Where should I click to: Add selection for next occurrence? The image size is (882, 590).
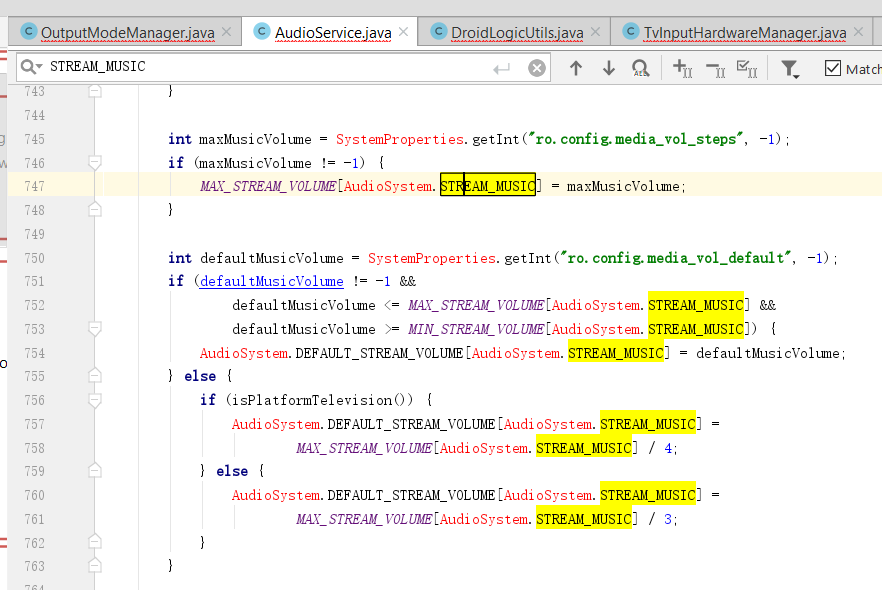682,68
